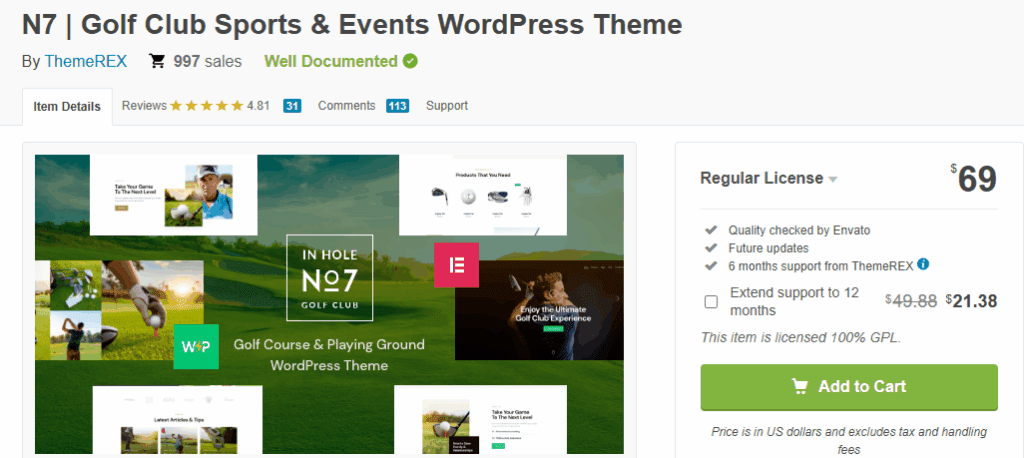Image resolution: width=1024 pixels, height=458 pixels.
Task: Select the Item Details tab
Action: point(67,106)
